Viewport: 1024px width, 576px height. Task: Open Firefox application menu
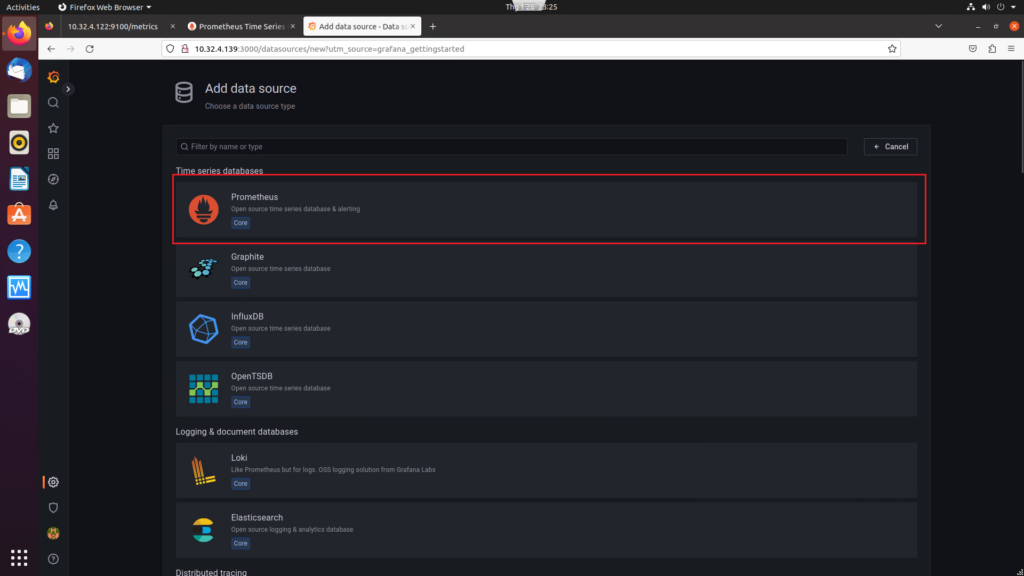click(1011, 49)
